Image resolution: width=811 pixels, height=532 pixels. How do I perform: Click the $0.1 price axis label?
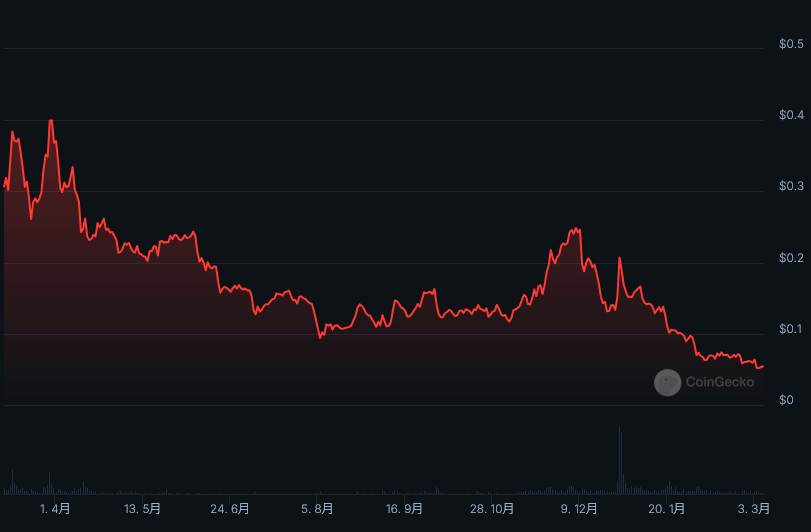(x=791, y=330)
